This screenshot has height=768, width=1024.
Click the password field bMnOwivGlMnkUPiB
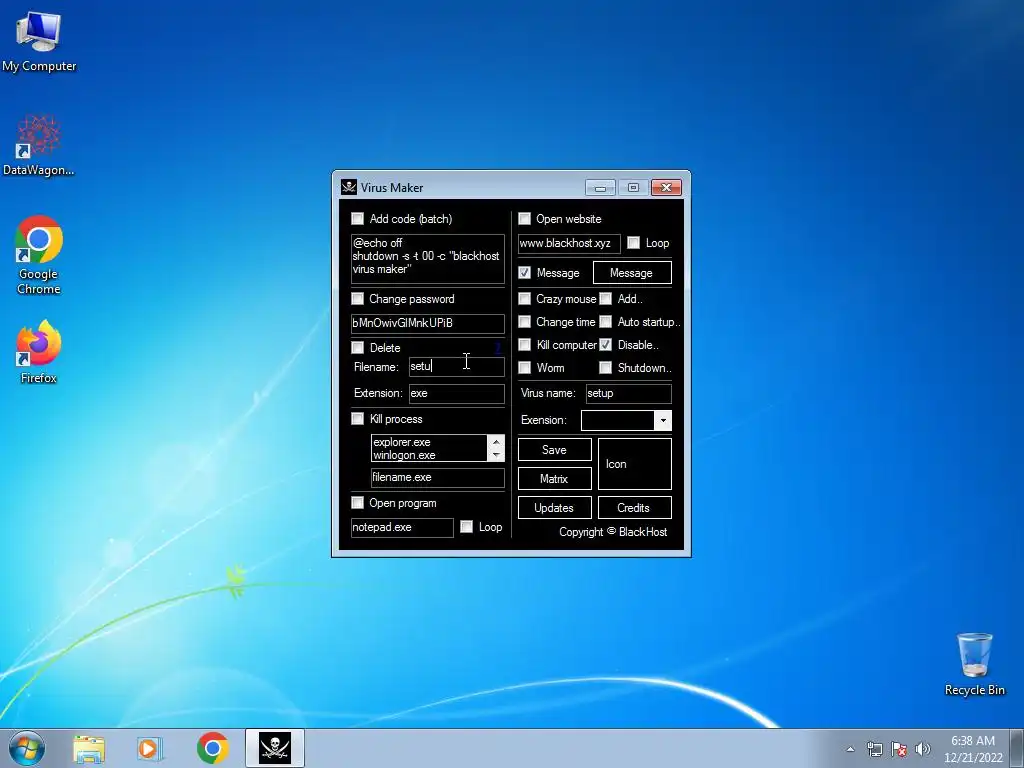click(428, 323)
